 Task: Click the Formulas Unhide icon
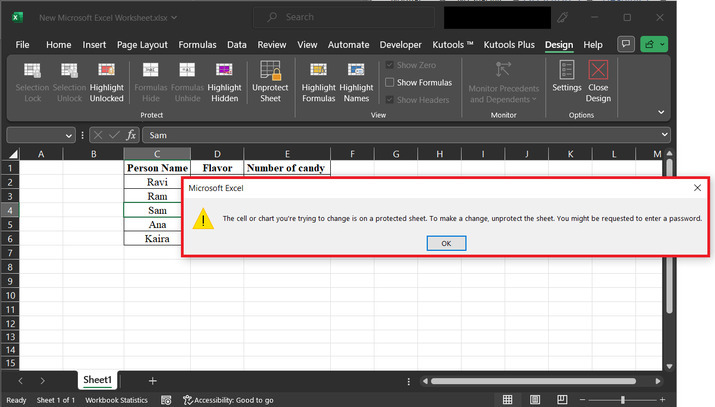[x=187, y=70]
